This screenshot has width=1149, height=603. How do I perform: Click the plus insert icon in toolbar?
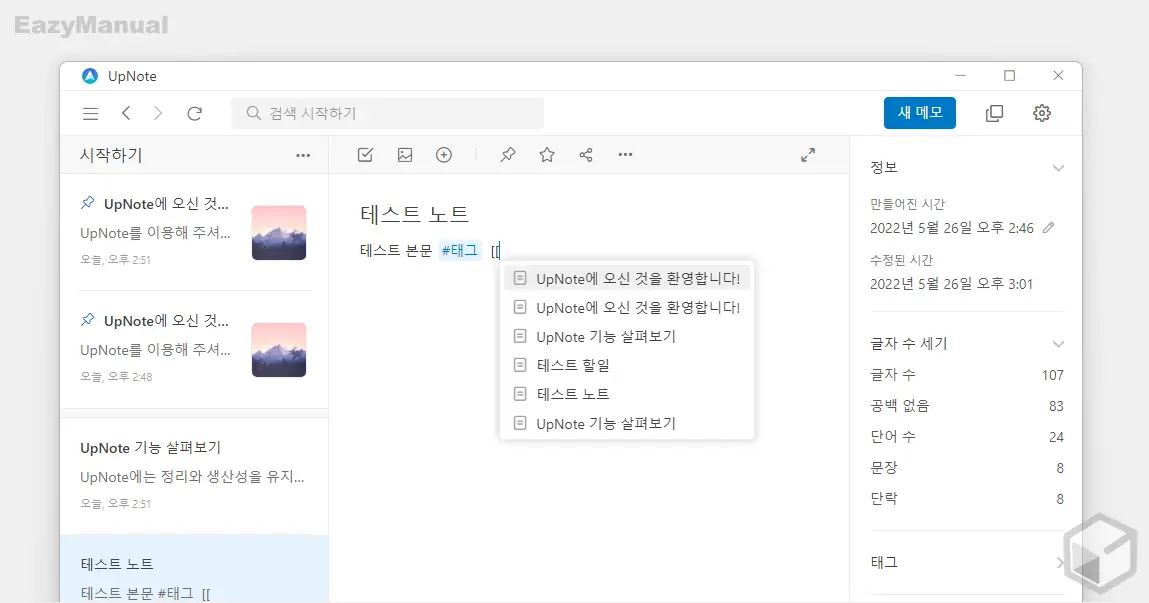coord(444,155)
